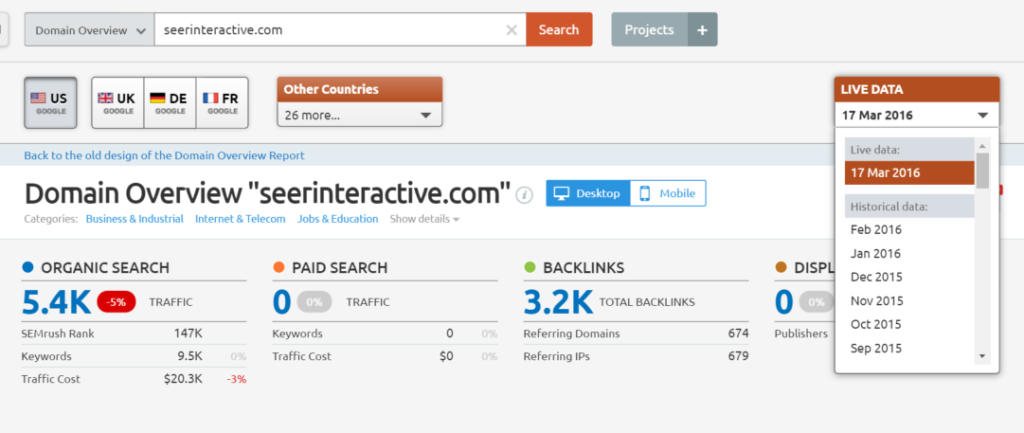1024x433 pixels.
Task: Open the Domain Overview report type dropdown
Action: tap(89, 30)
